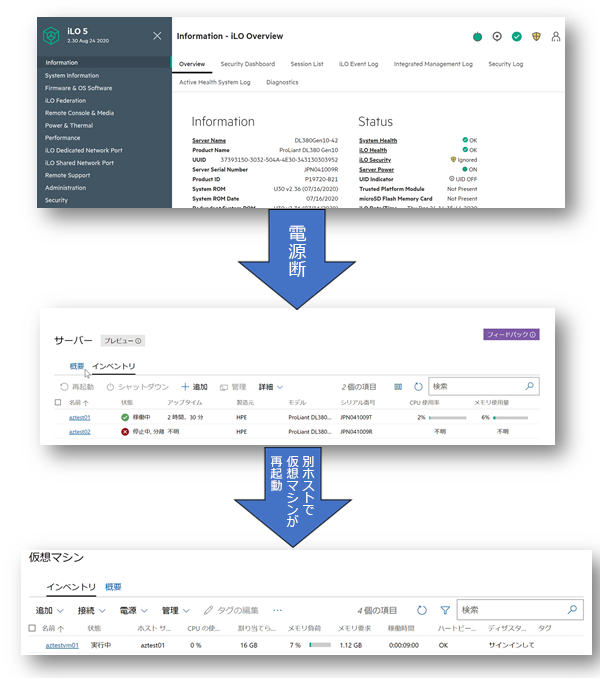Close the iLO navigation menu with X
The image size is (600, 680).
coord(157,36)
